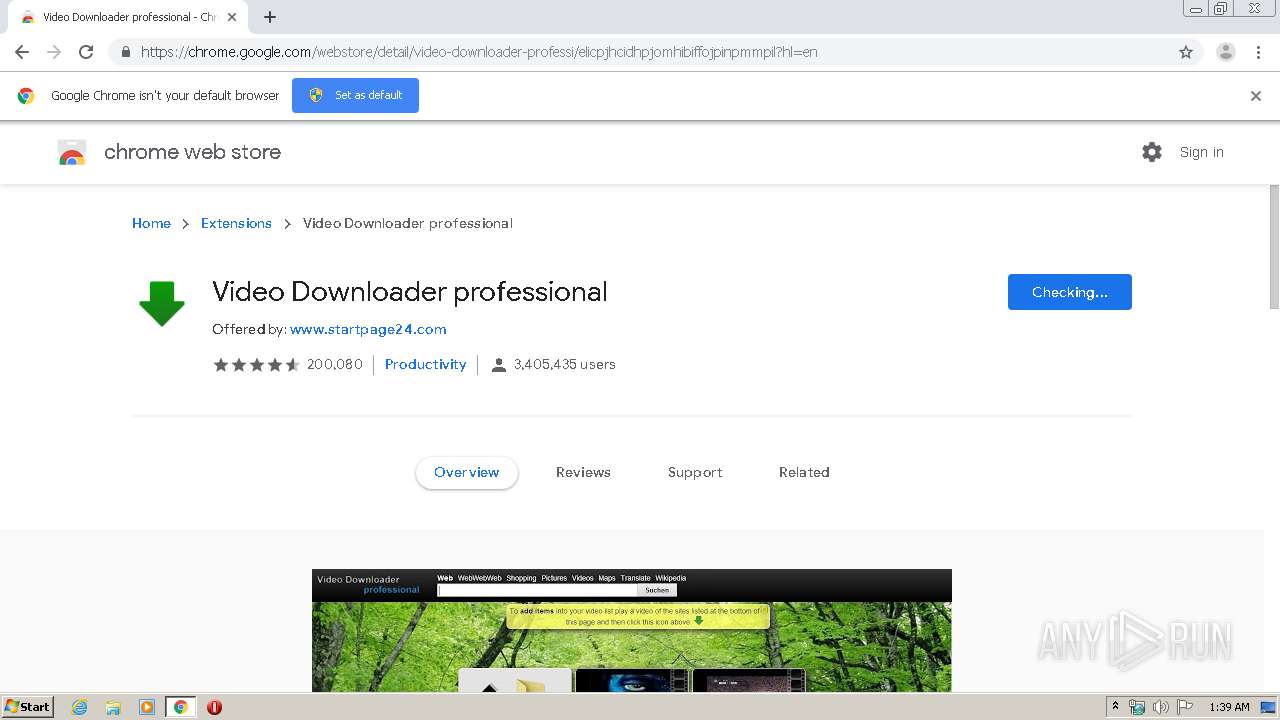Click the Chrome Web Store logo
Screen dimensions: 1280x720
tap(72, 152)
